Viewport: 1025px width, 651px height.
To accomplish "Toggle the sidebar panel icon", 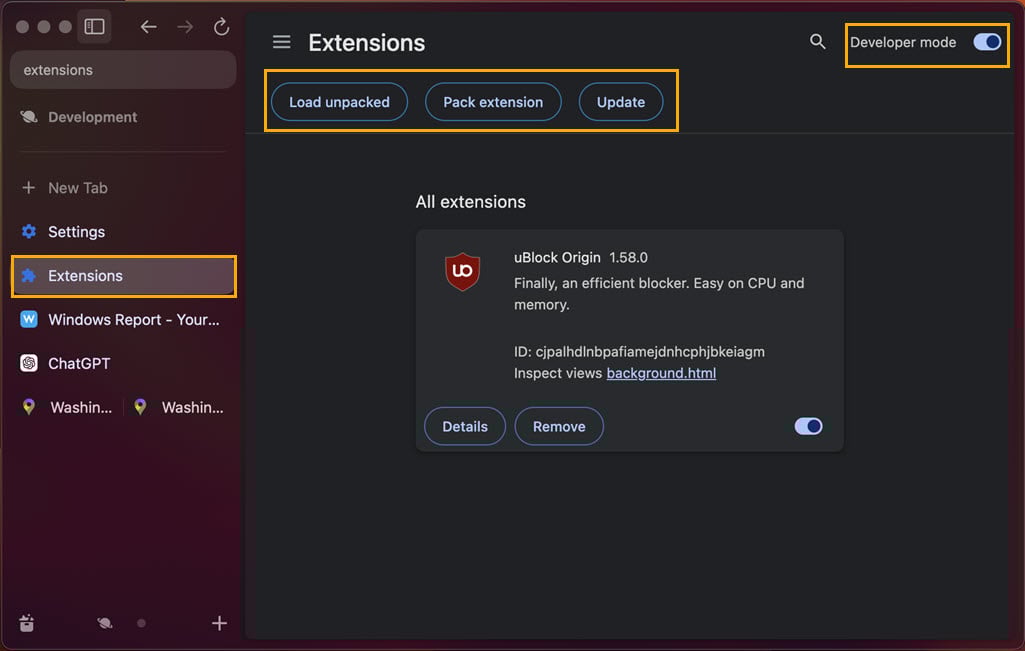I will pos(94,27).
